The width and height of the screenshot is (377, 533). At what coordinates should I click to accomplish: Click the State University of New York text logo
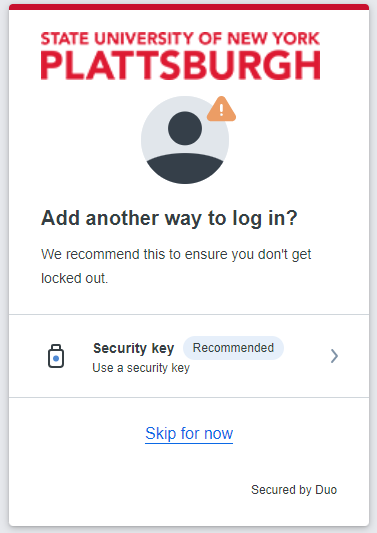[181, 39]
